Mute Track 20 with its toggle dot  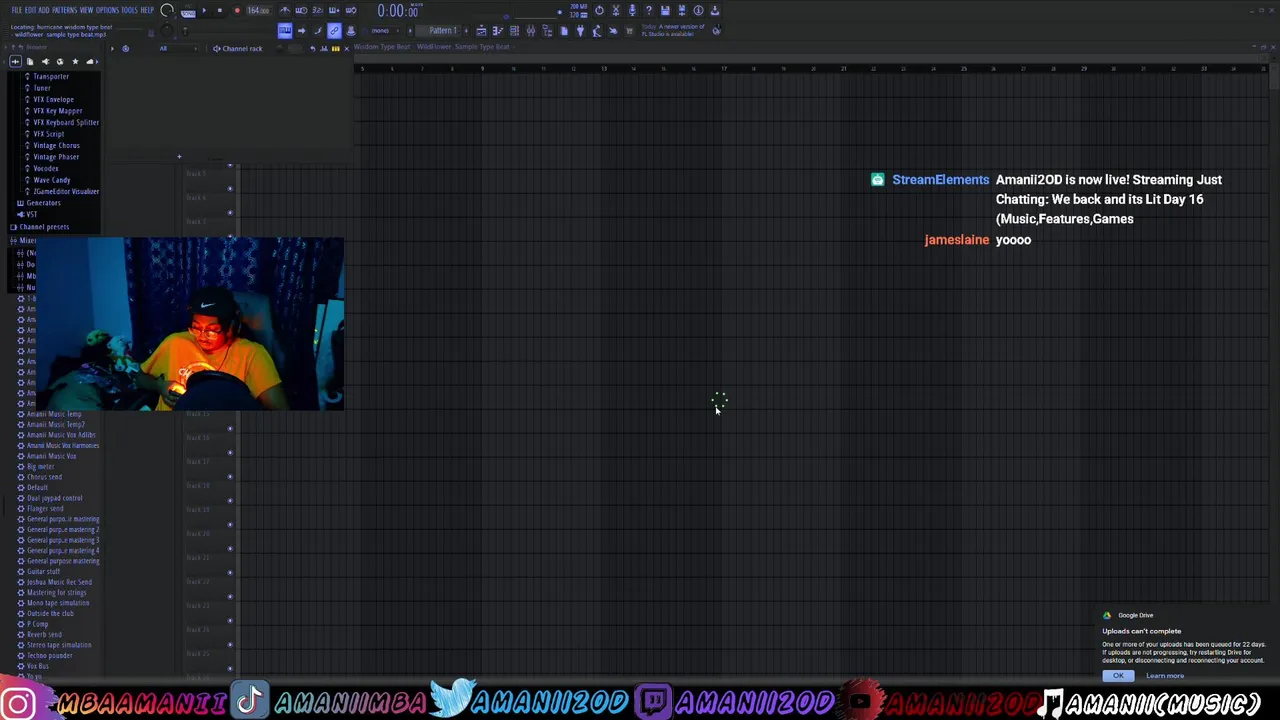tap(230, 549)
